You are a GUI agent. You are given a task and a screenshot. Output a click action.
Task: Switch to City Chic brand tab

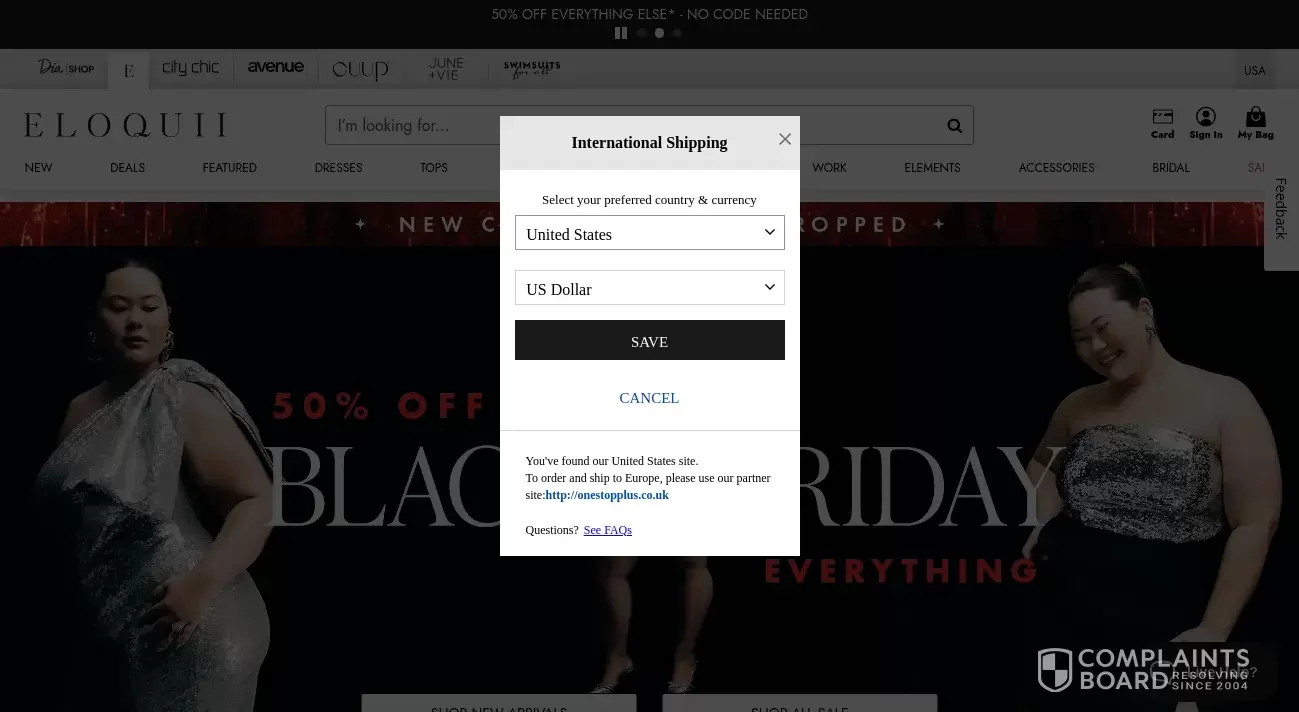190,67
